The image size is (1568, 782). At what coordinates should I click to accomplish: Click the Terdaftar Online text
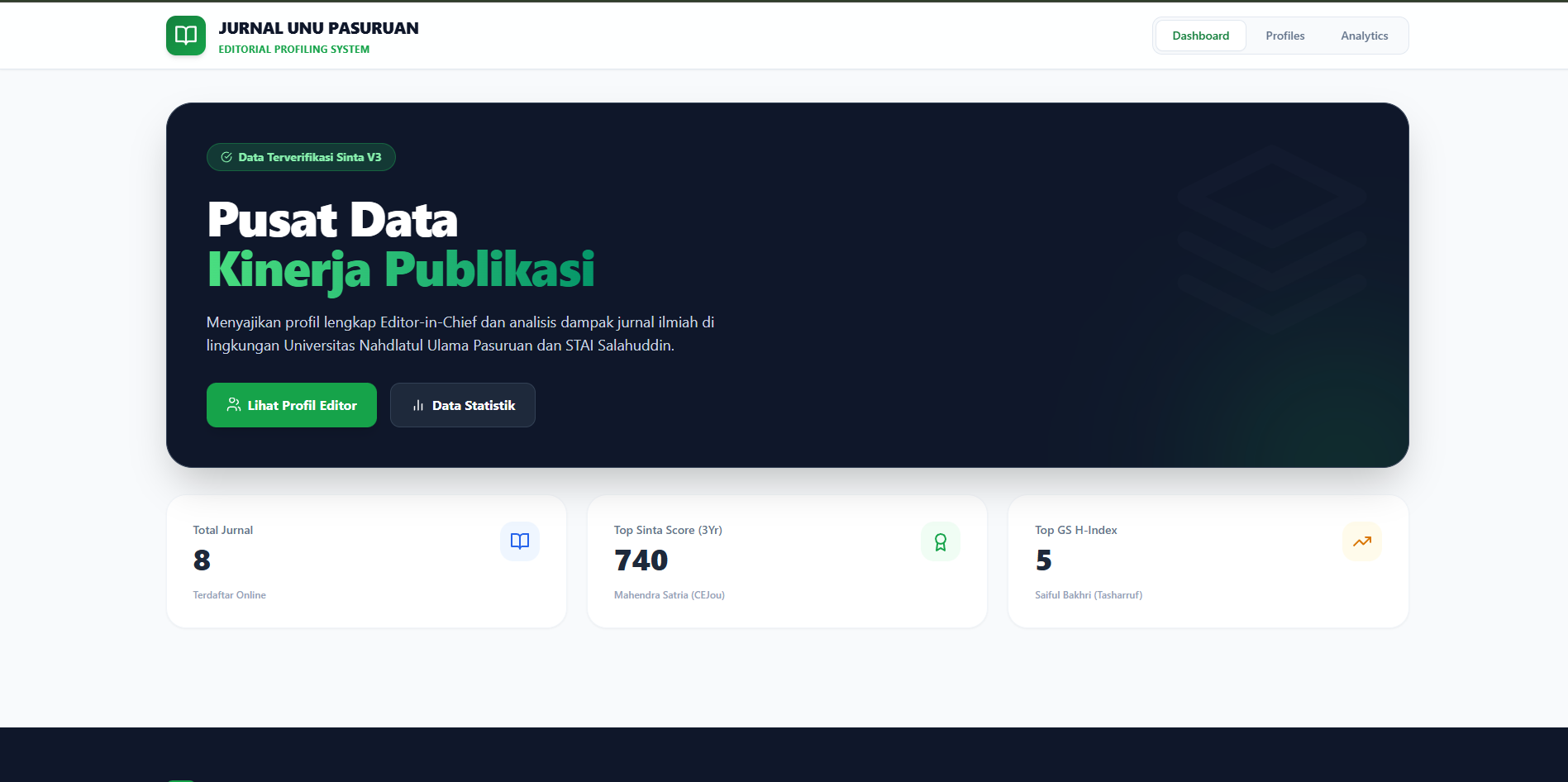pyautogui.click(x=230, y=595)
